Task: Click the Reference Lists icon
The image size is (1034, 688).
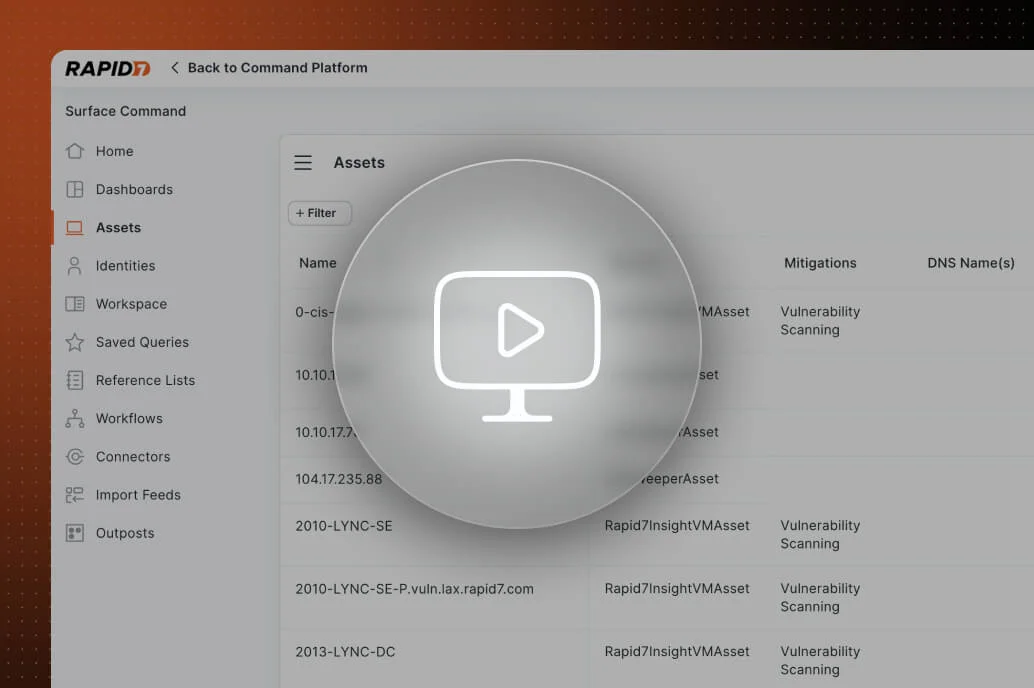Action: [74, 380]
